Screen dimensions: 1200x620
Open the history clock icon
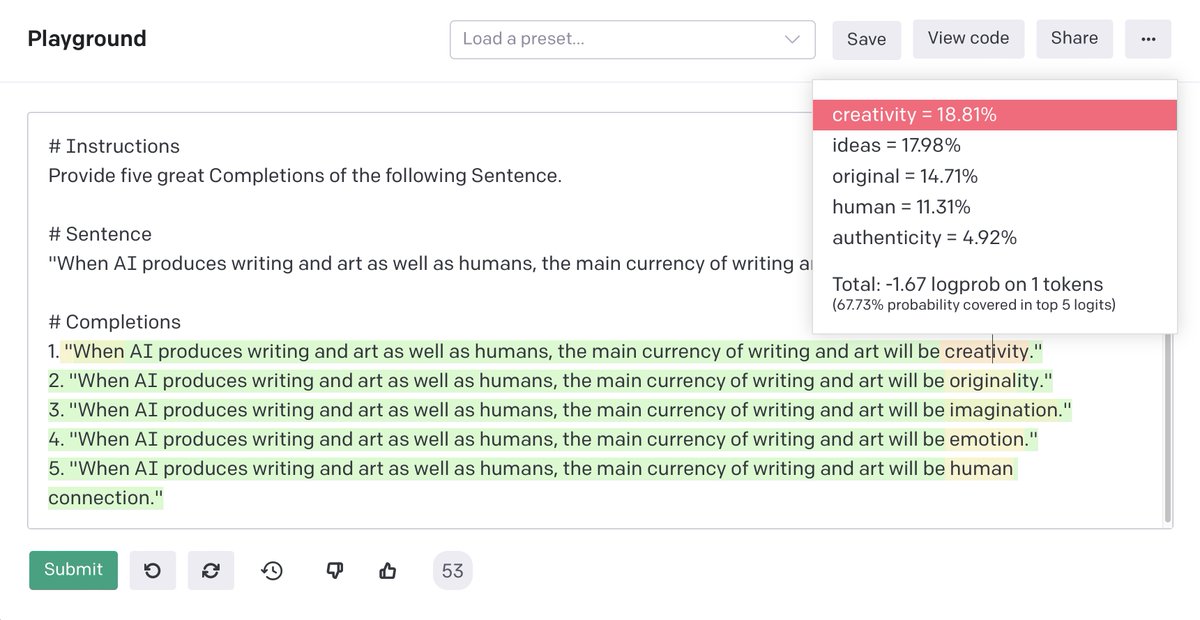(x=272, y=570)
